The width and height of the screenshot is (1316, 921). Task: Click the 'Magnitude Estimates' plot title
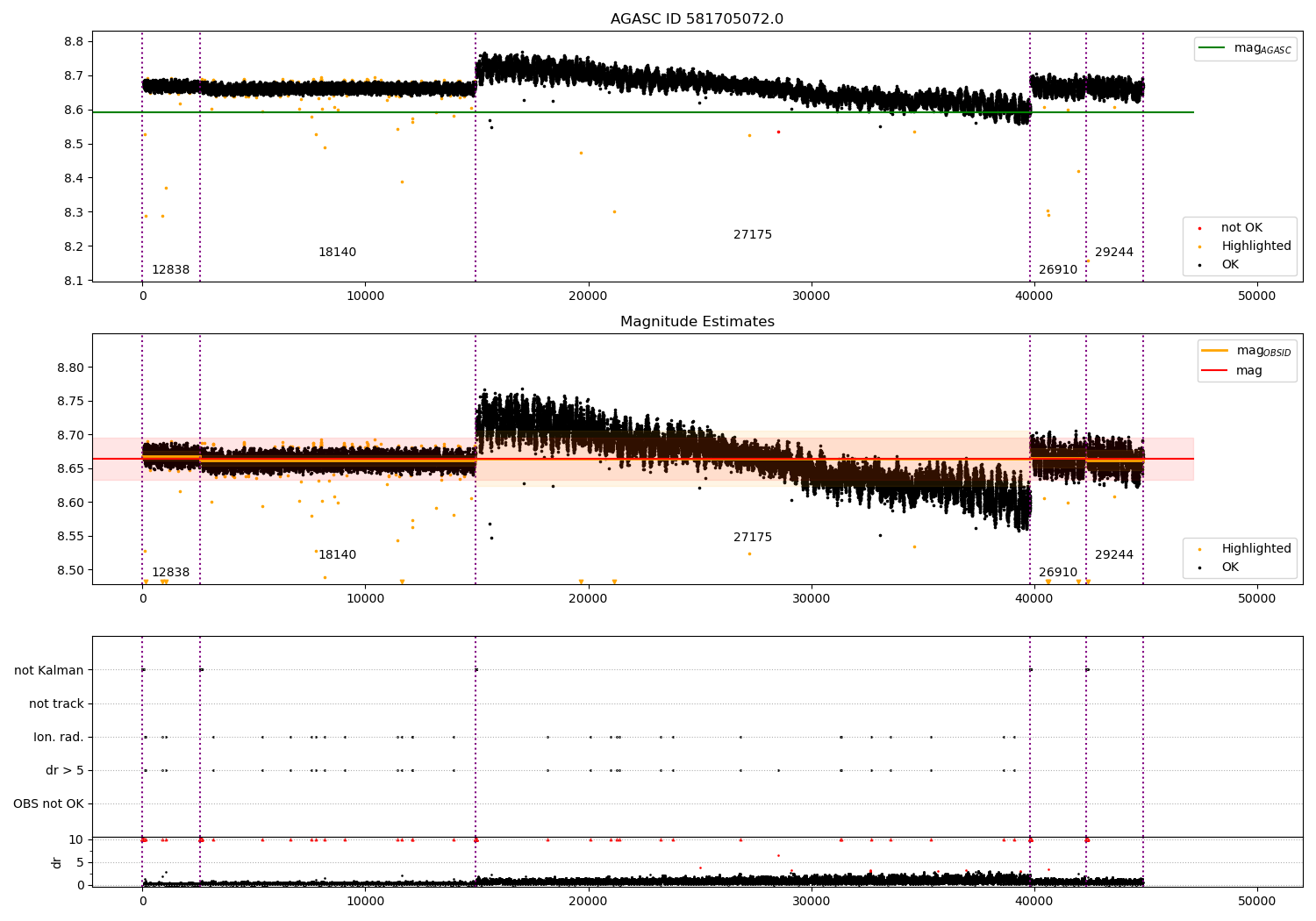(x=697, y=322)
